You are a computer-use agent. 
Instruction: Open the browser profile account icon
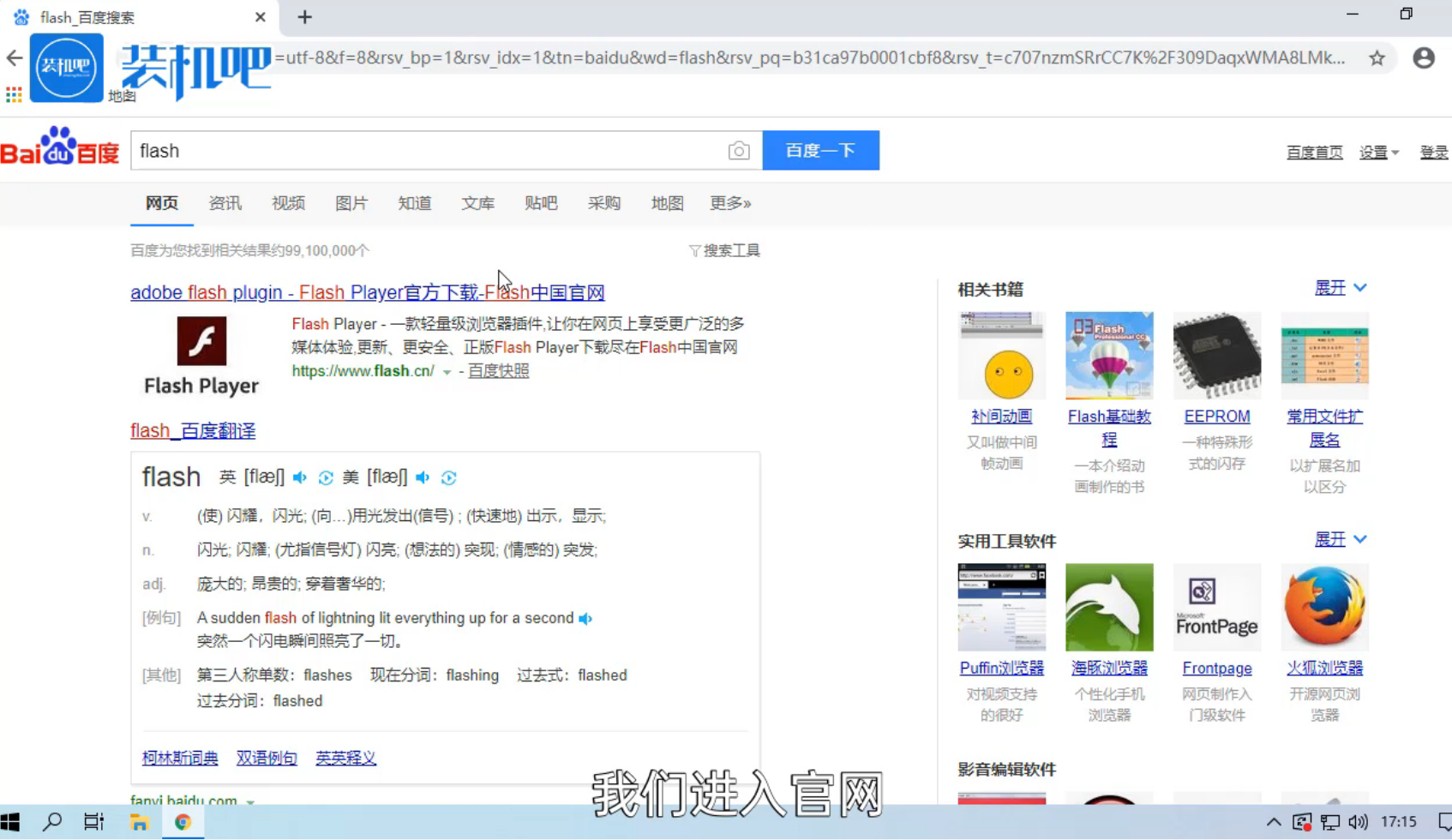pos(1423,58)
